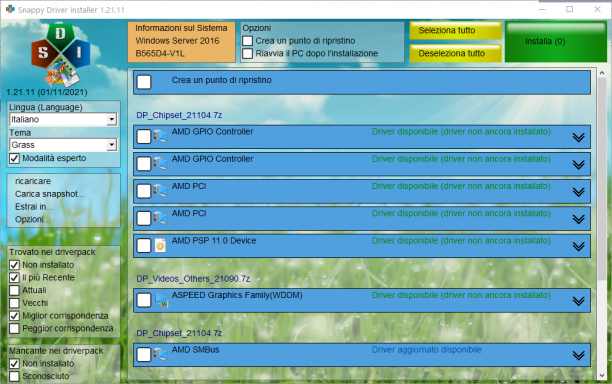Open Informazioni sul Sistema panel
This screenshot has height=384, width=612.
[181, 42]
